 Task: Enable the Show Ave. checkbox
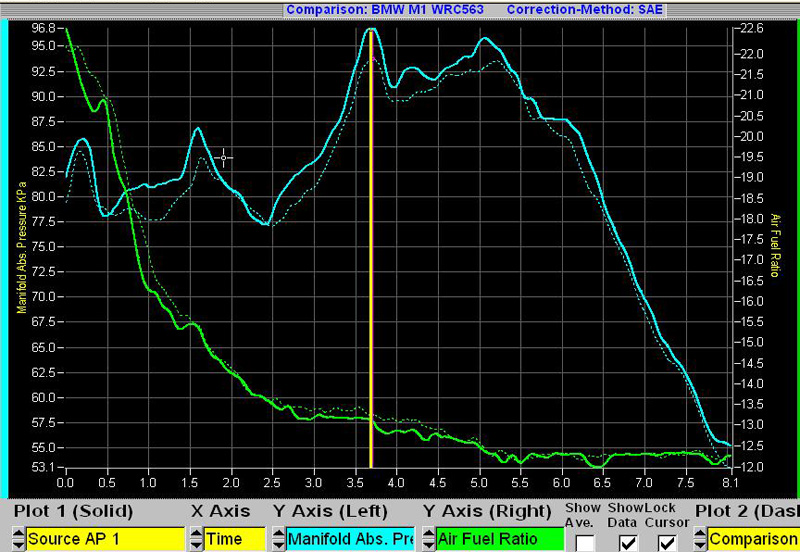(585, 542)
